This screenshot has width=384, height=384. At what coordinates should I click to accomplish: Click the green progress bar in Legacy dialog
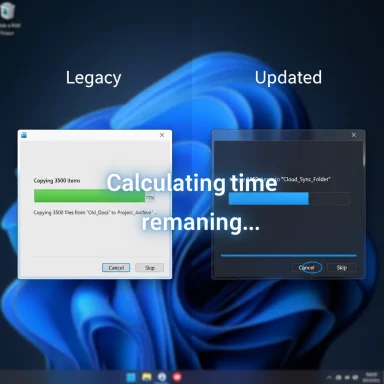point(90,196)
